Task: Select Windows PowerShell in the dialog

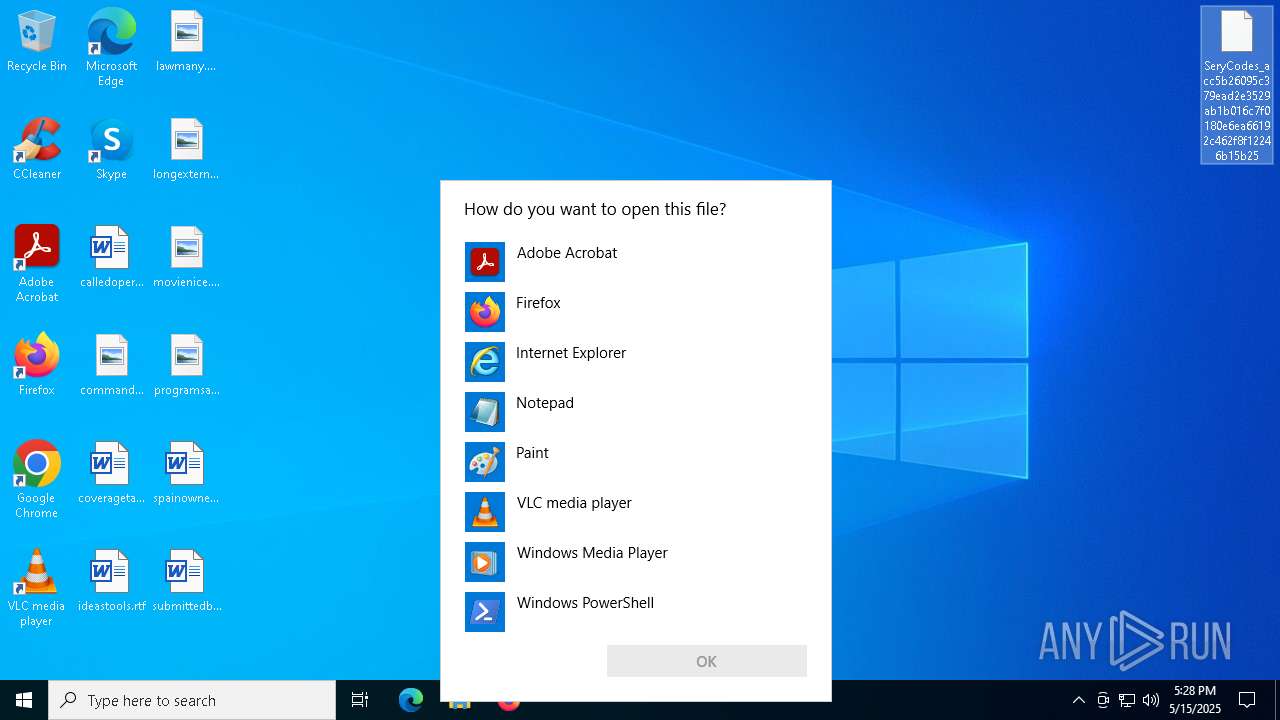Action: click(x=635, y=612)
